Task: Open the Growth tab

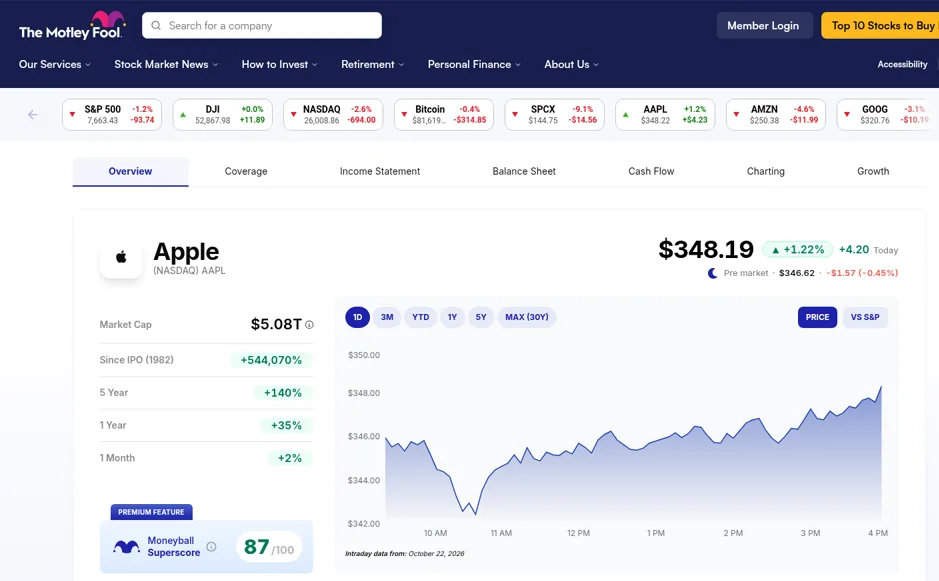Action: pyautogui.click(x=873, y=171)
